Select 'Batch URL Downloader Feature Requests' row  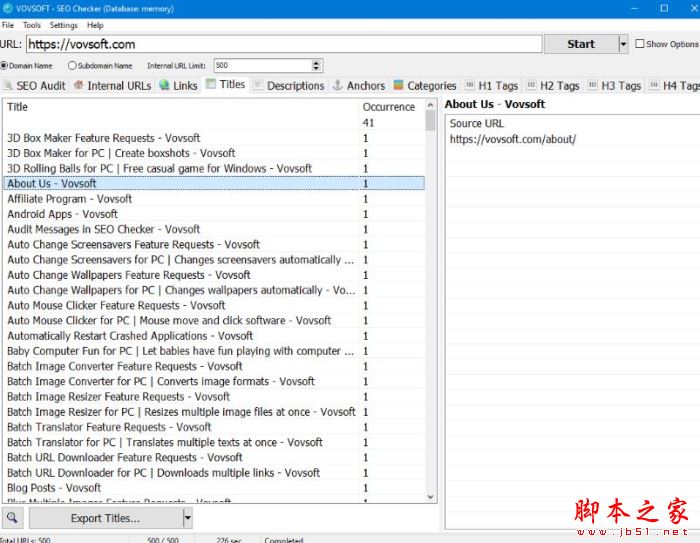click(214, 457)
